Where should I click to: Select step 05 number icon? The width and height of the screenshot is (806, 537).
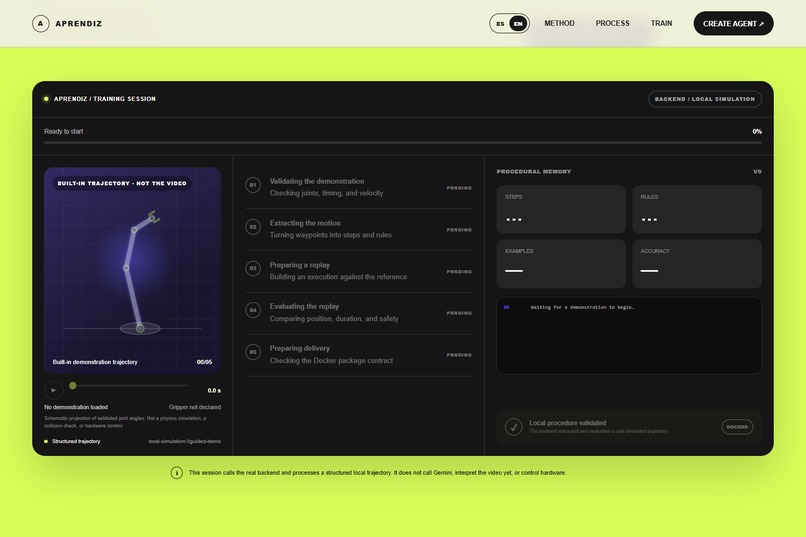(253, 352)
